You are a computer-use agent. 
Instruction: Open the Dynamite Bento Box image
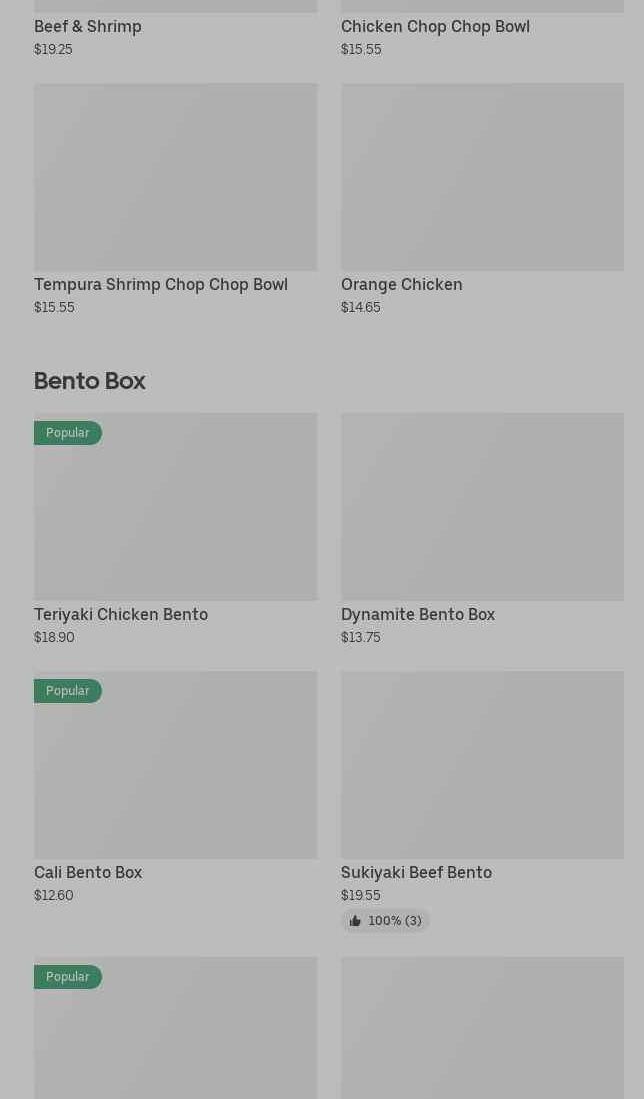coord(482,507)
